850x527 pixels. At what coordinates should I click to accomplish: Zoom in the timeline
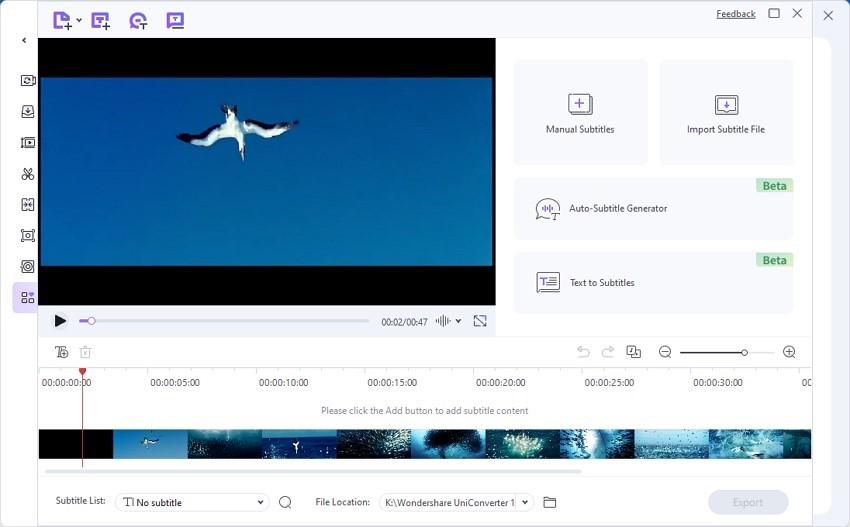(789, 352)
